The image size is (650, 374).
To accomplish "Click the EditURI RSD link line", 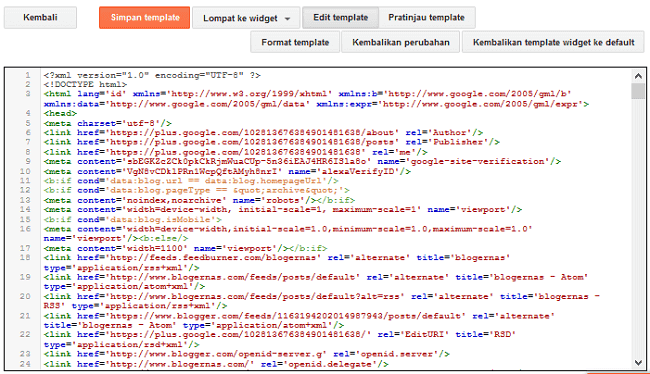I will (x=280, y=339).
